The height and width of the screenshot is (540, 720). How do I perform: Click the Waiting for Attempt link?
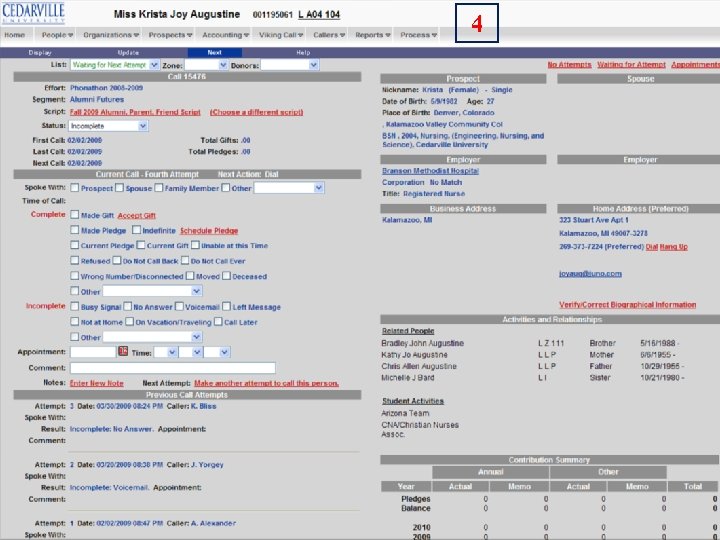click(x=631, y=65)
